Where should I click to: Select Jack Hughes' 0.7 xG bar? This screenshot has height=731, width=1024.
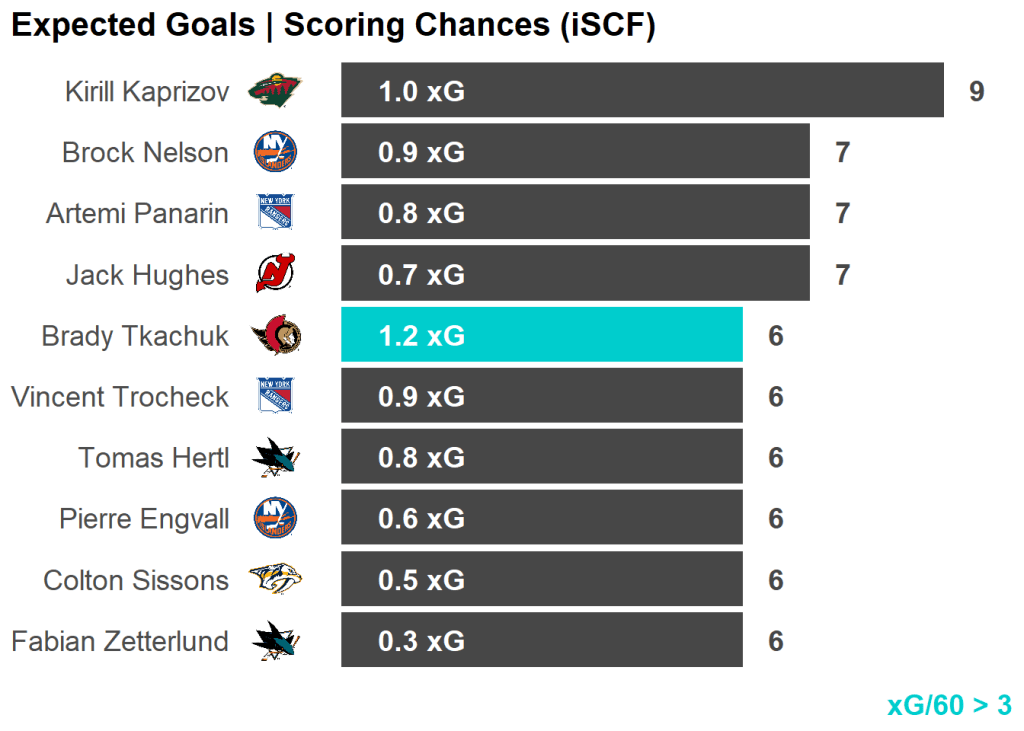575,274
